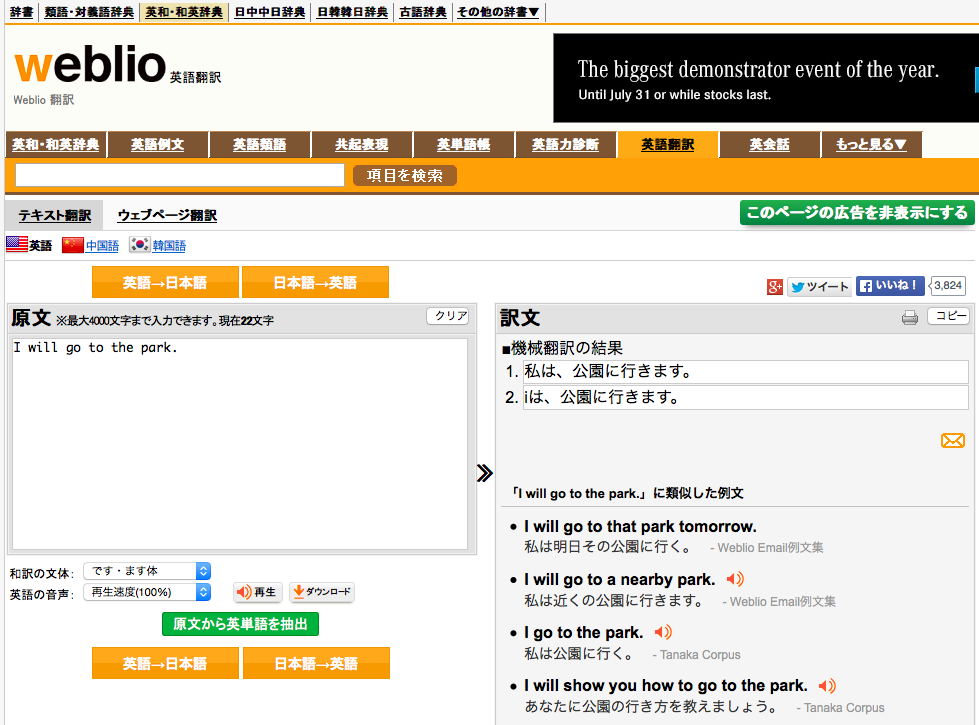Click the printer icon in translation panel

tap(909, 318)
